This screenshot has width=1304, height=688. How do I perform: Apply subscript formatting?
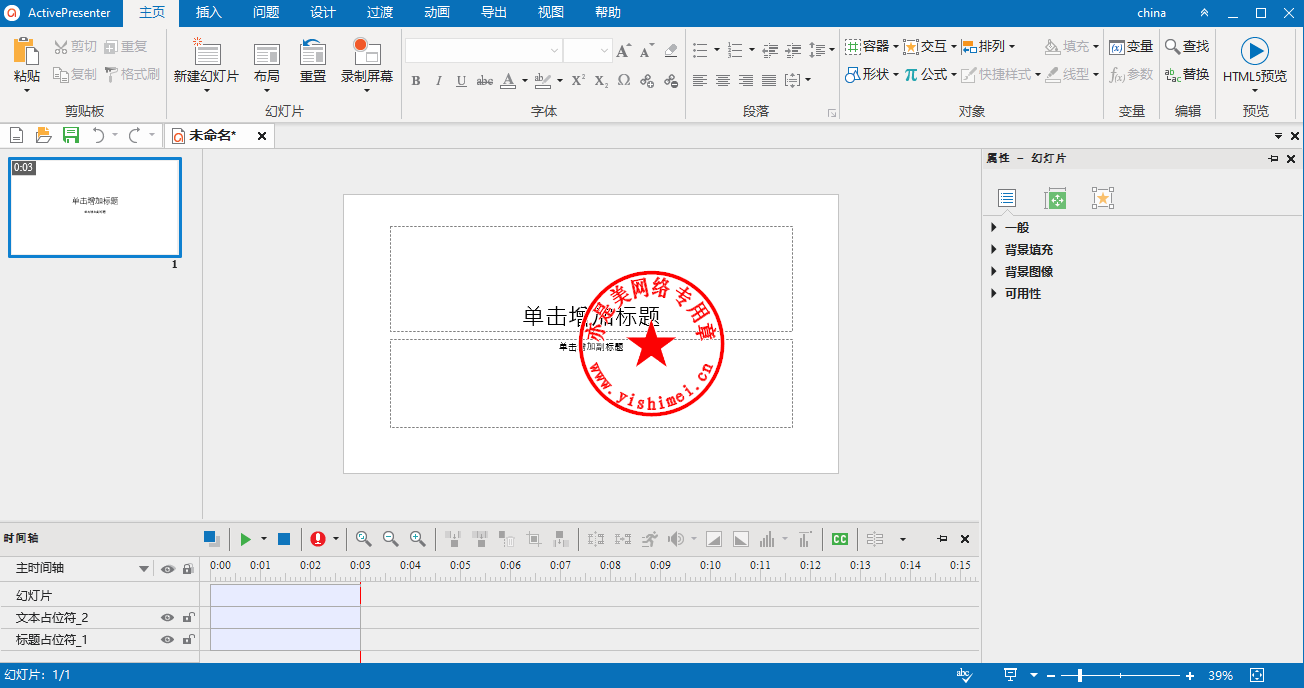click(x=601, y=81)
